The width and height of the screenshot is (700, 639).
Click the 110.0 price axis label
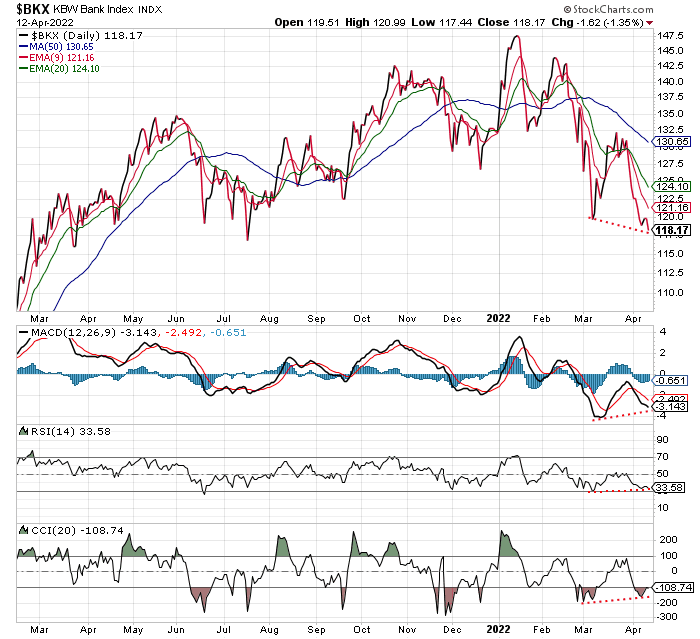[x=671, y=293]
